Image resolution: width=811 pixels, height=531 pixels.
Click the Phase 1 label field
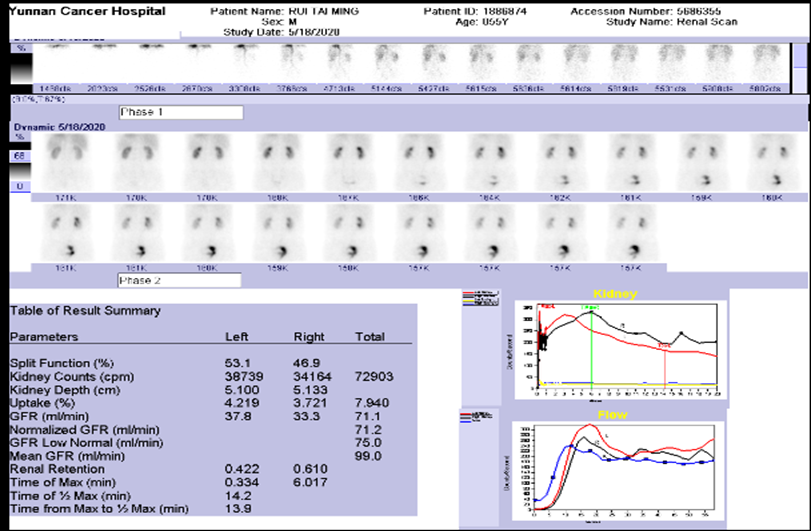point(181,112)
